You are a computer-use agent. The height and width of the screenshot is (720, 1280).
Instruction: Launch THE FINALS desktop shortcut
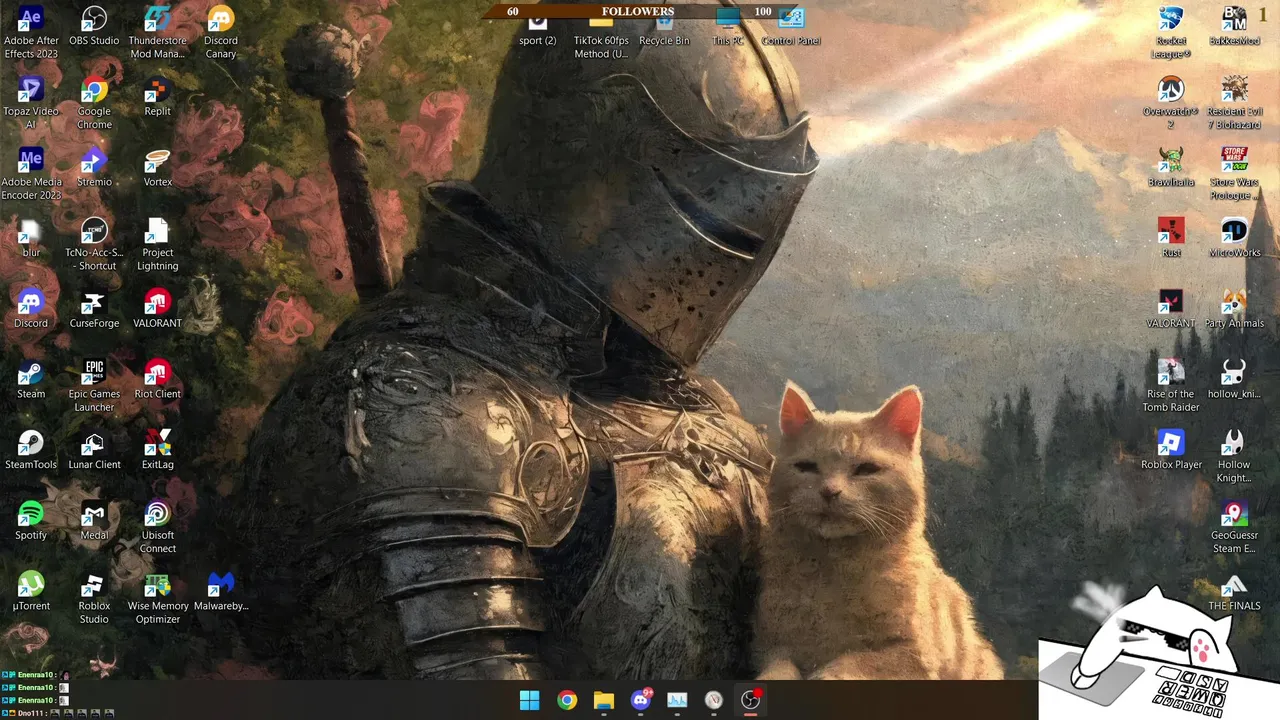tap(1234, 591)
